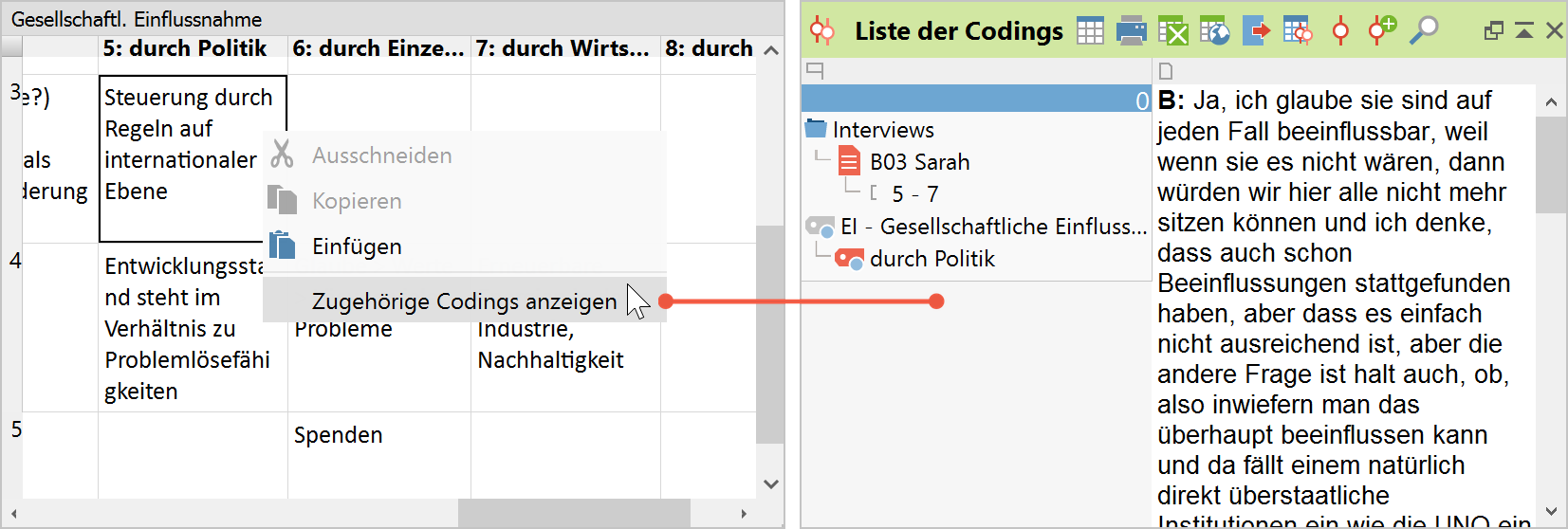Click the grid's horizontal scrollbar thumb
This screenshot has width=1568, height=529.
pos(574,514)
